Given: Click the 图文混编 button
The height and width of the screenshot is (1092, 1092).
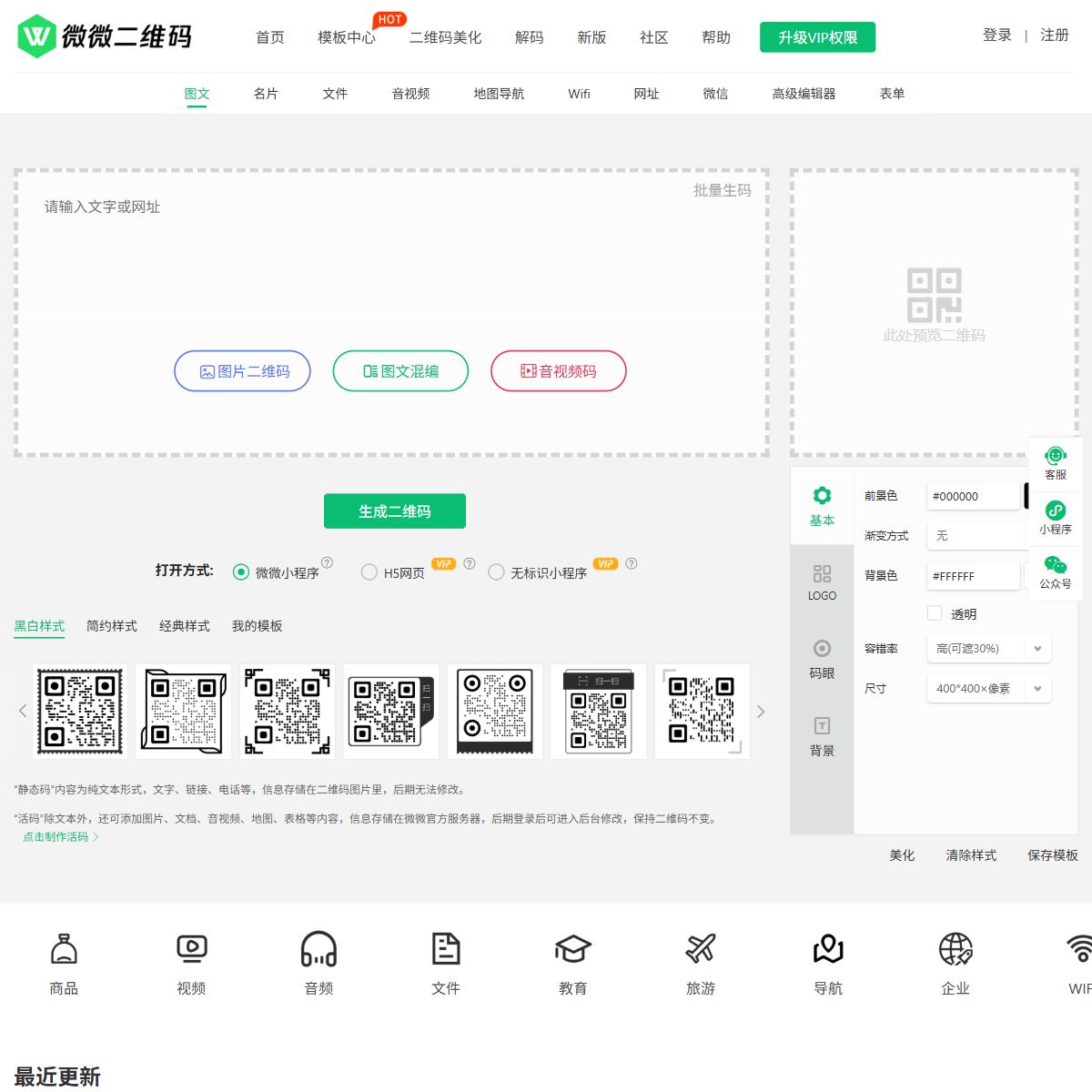Looking at the screenshot, I should tap(400, 371).
